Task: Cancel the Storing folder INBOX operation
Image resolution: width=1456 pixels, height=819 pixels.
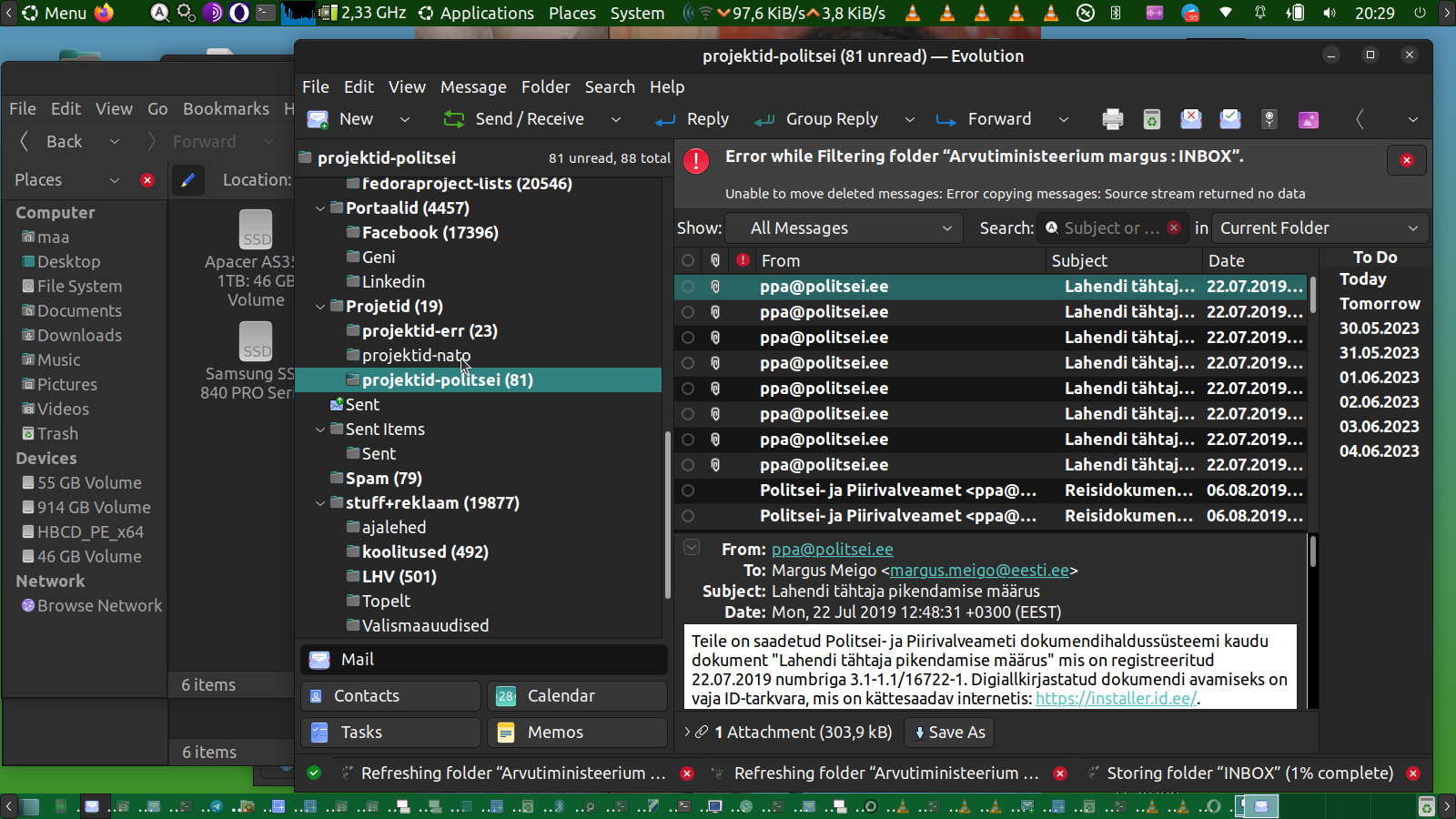Action: 1413,773
